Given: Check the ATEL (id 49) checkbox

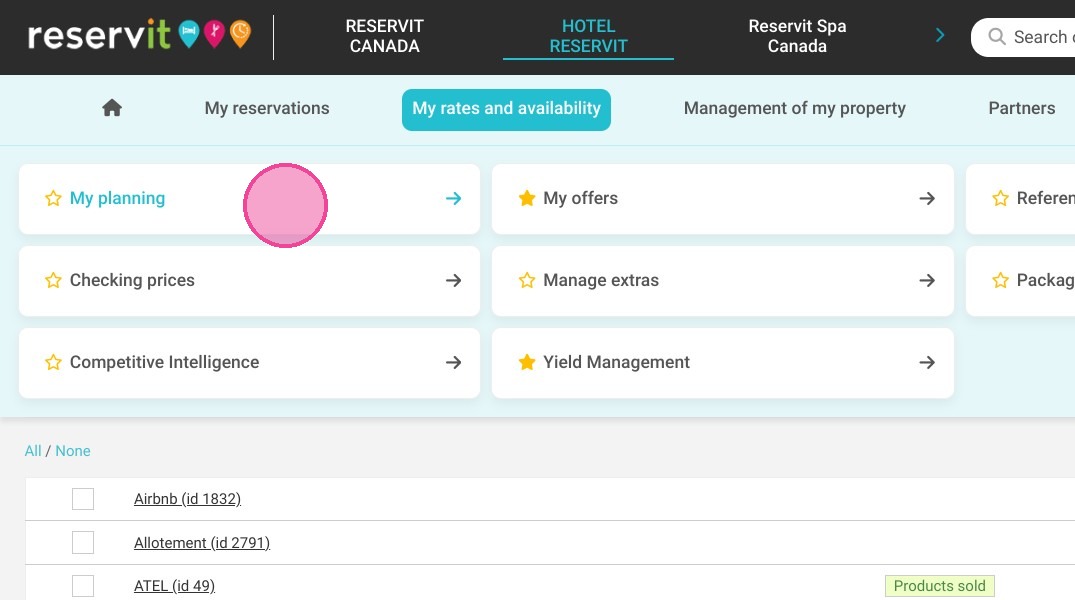Looking at the screenshot, I should tap(83, 586).
